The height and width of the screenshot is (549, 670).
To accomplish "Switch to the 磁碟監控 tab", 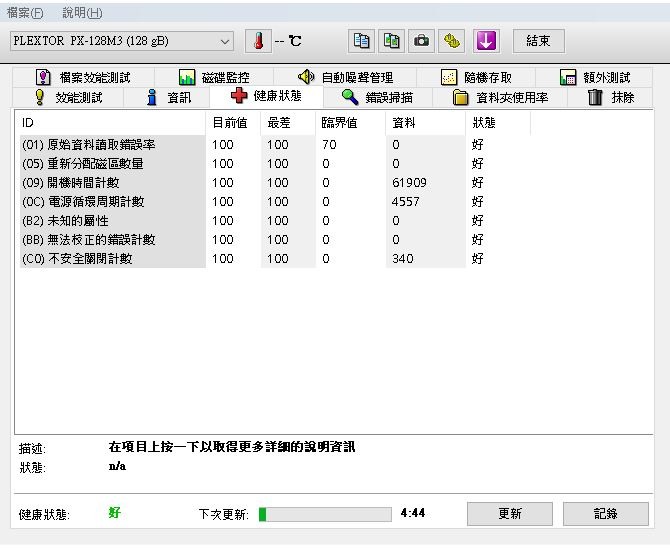I will 214,78.
